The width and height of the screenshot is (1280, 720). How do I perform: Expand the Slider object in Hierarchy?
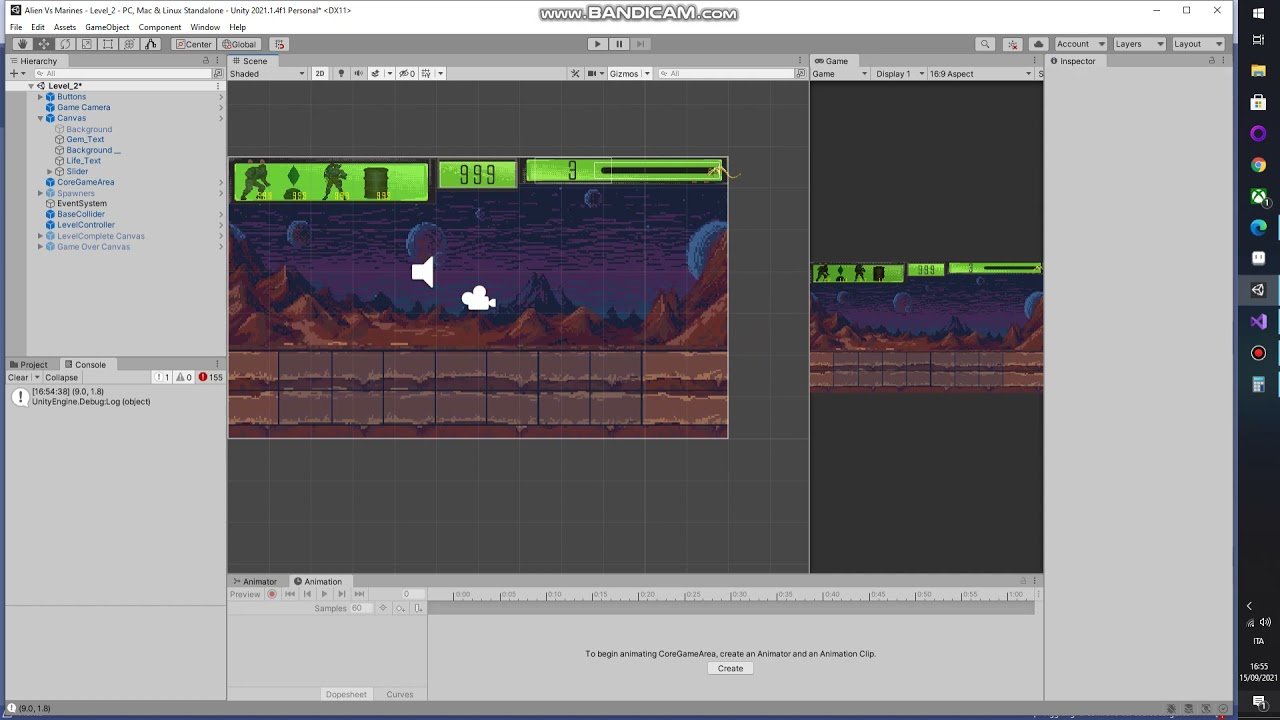pos(50,171)
